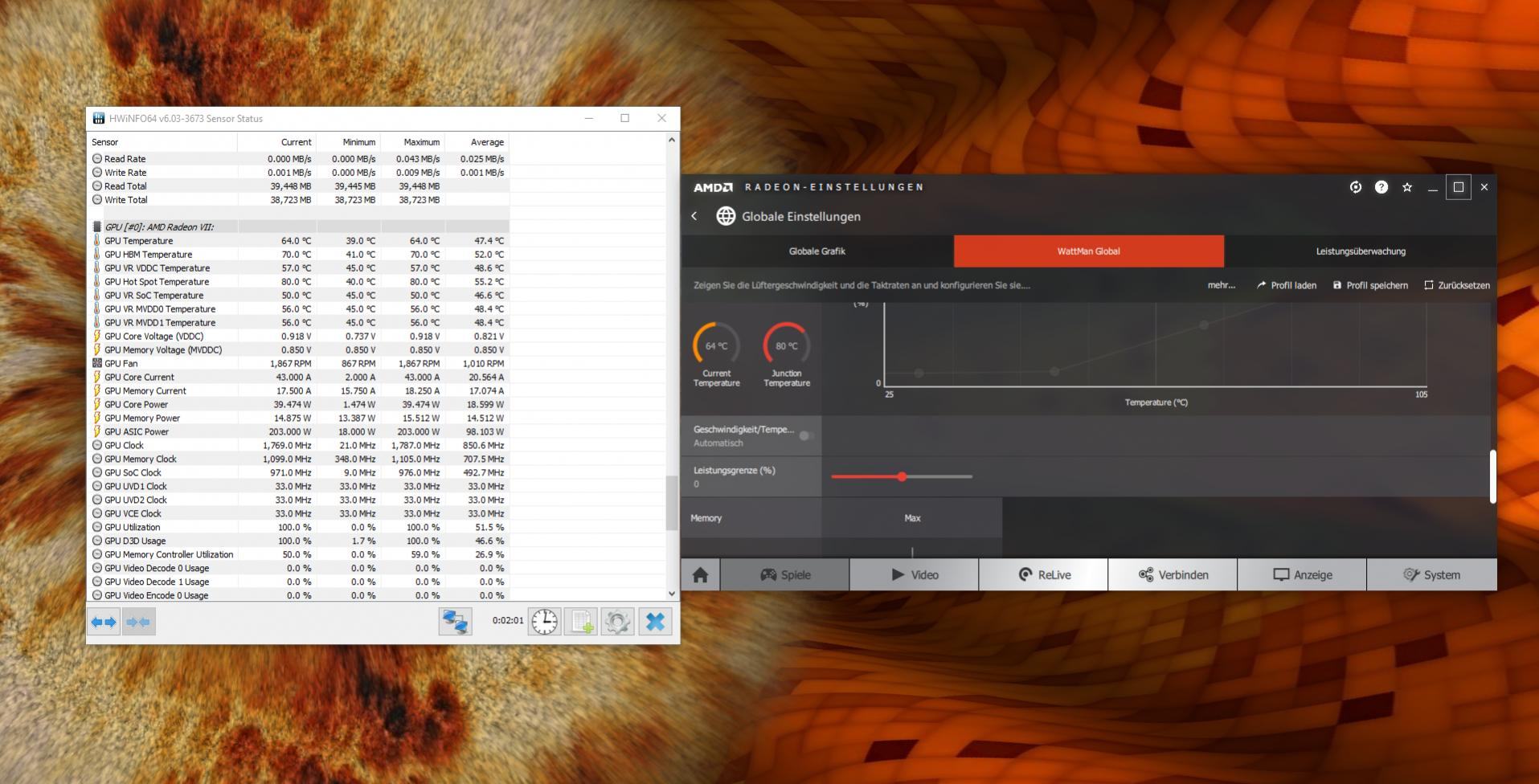1539x784 pixels.
Task: Open the System section in Radeon bottom bar
Action: 1432,575
